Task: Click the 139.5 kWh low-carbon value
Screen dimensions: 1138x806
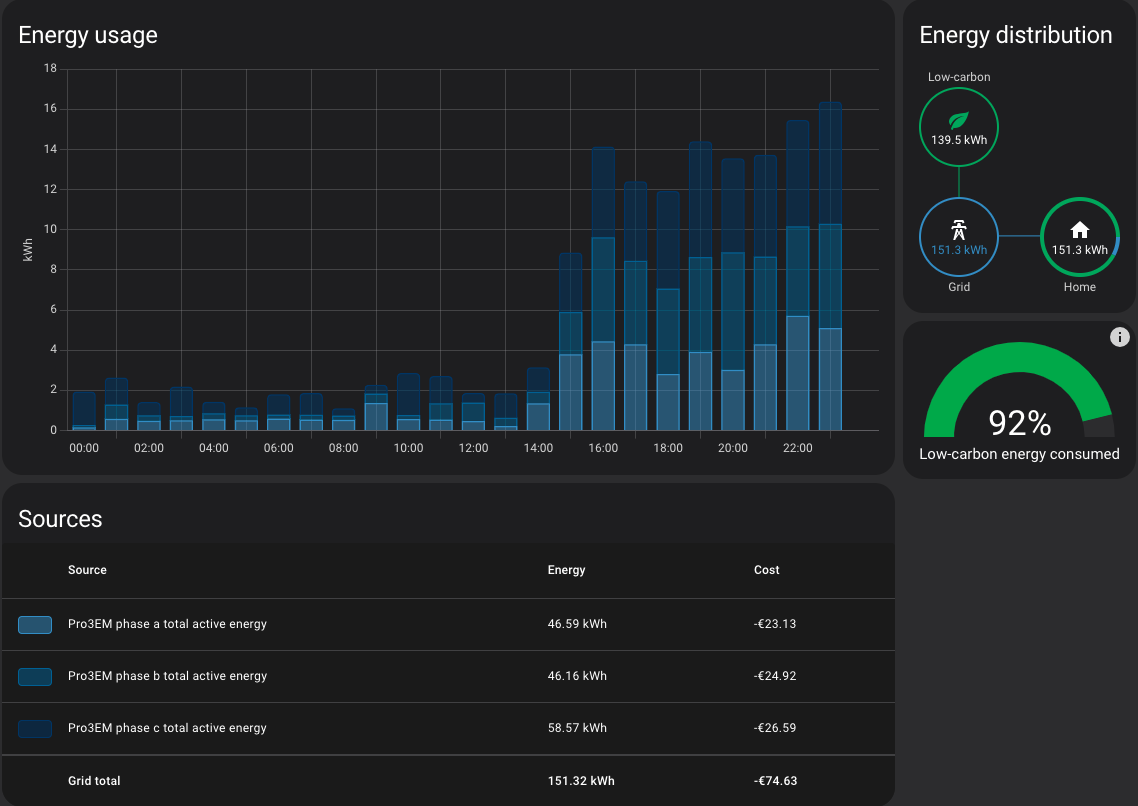Action: pos(958,140)
